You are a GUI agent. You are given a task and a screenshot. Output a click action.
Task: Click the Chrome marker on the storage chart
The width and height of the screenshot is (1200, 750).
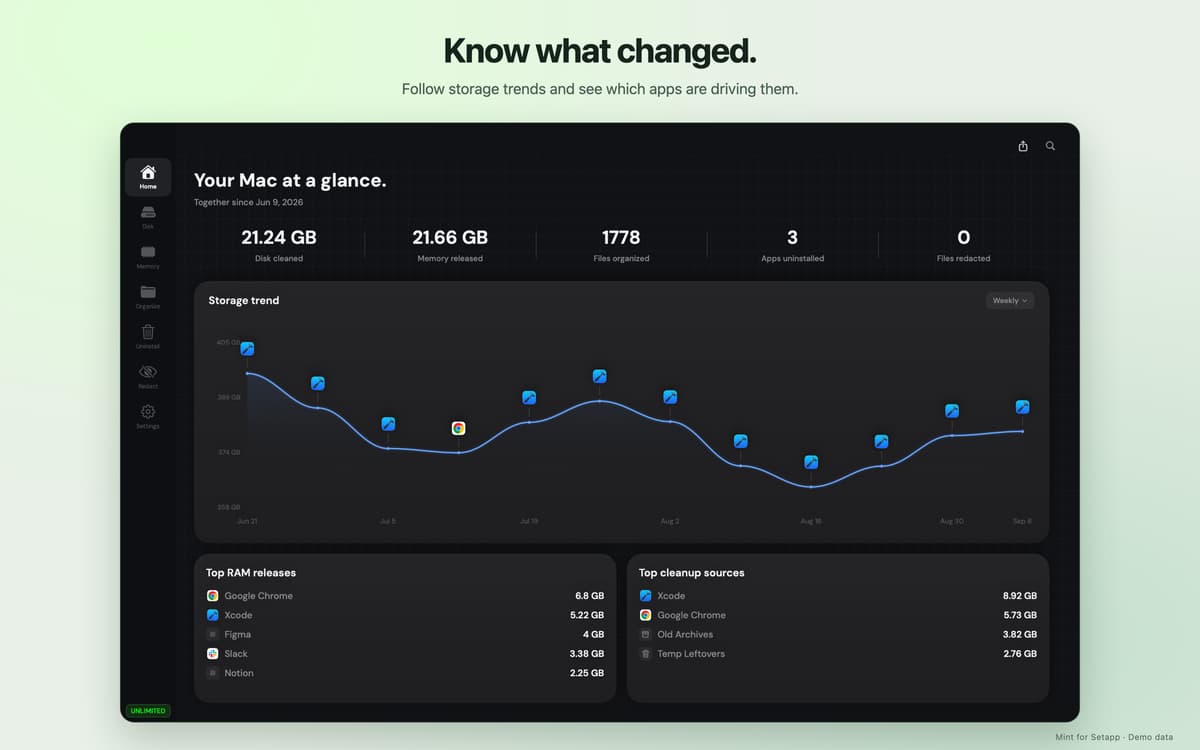coord(458,428)
